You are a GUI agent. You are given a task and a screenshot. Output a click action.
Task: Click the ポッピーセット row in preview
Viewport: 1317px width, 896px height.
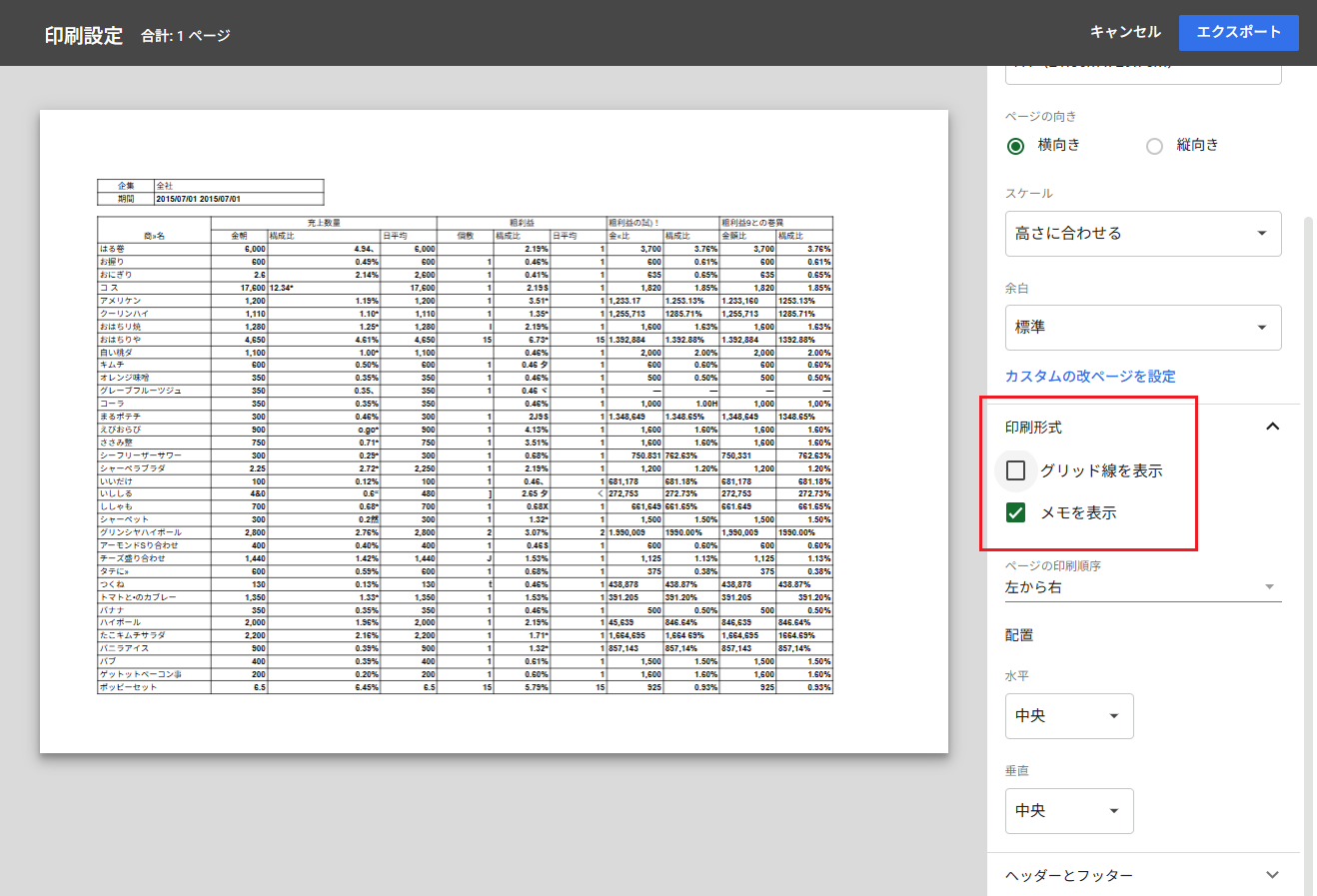pos(465,687)
